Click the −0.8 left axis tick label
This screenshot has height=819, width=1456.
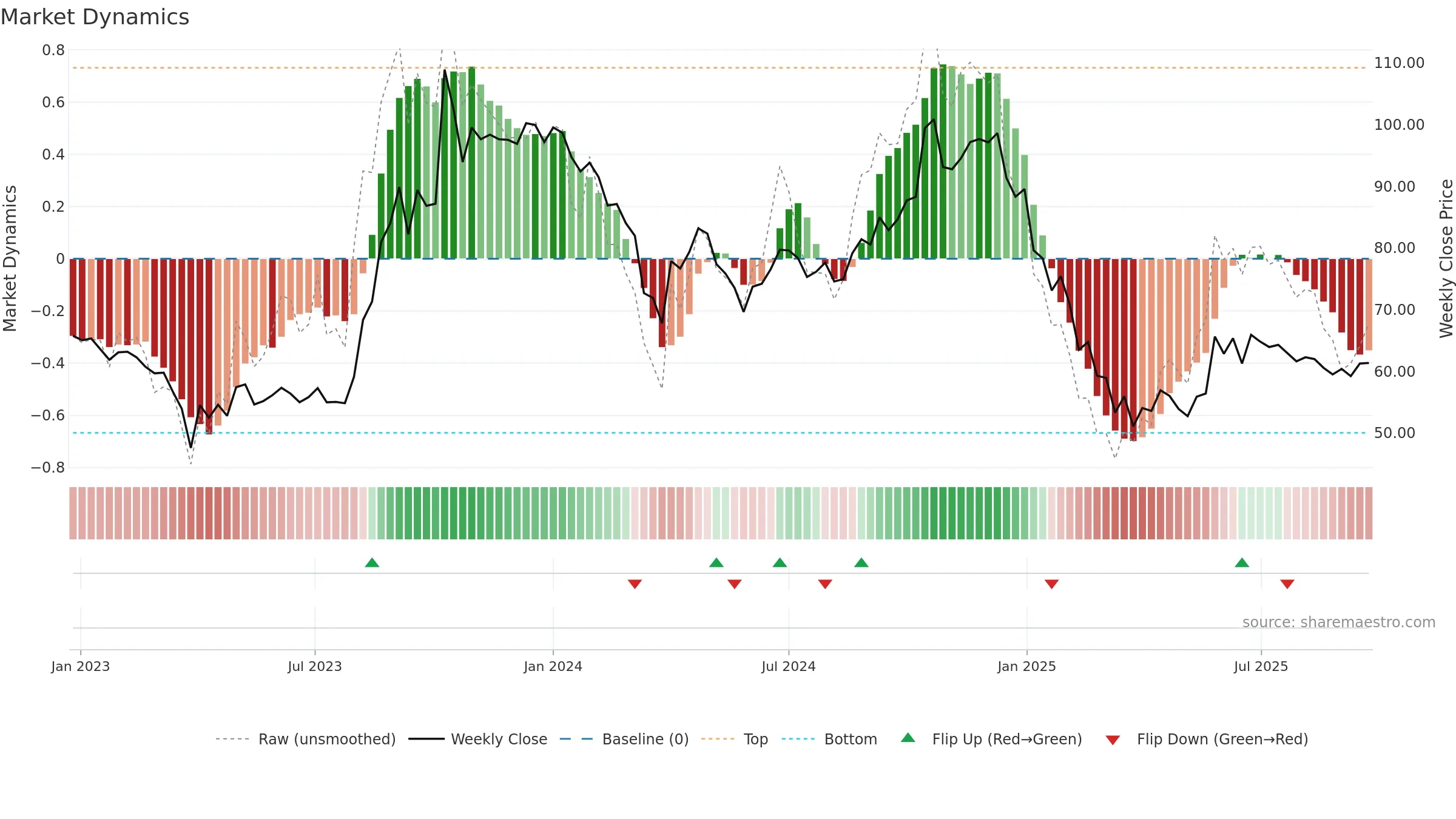point(48,468)
